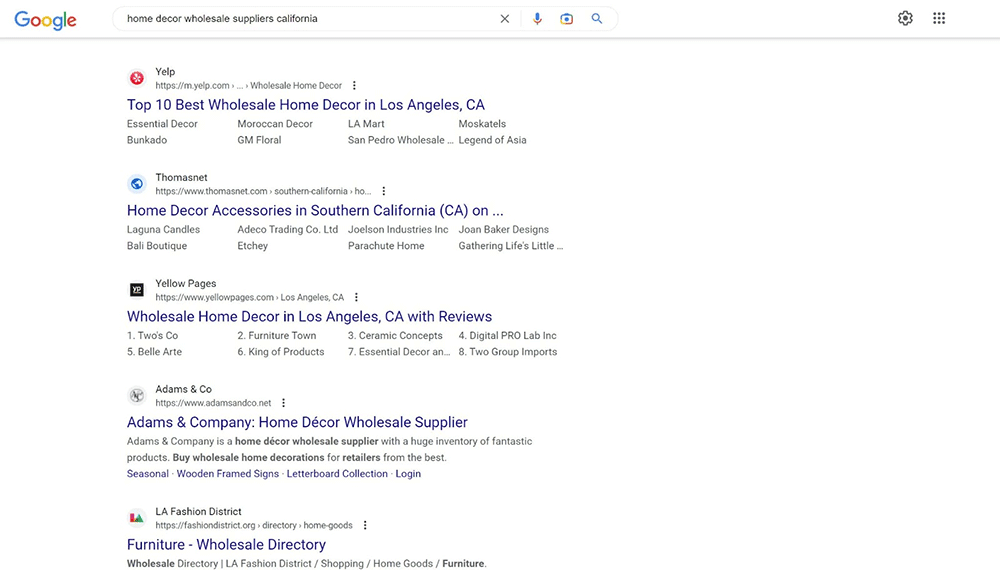The width and height of the screenshot is (1000, 581).
Task: Open more options for Thomasnet result
Action: point(383,192)
